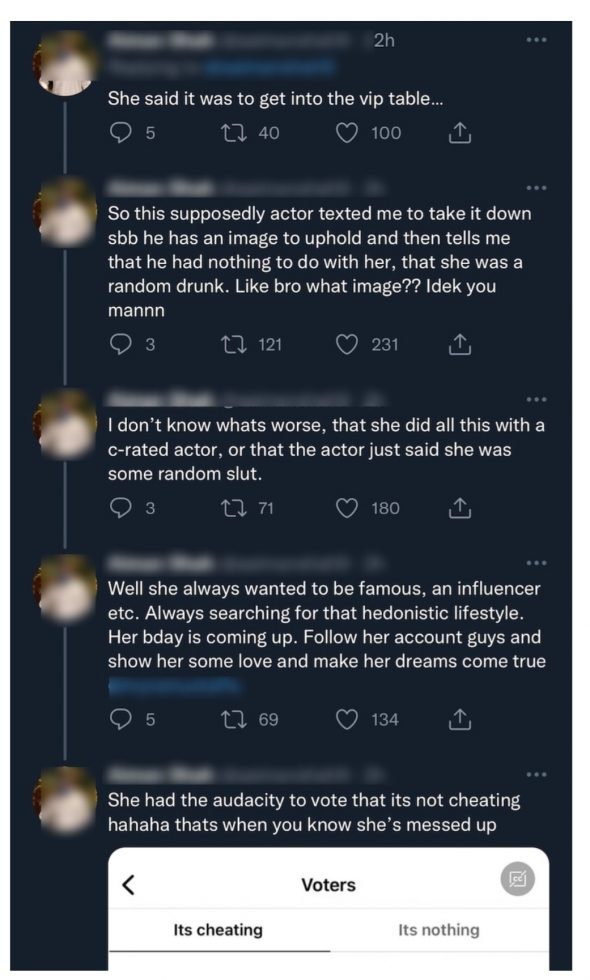This screenshot has width=590, height=980.
Task: Share the "hedonistic lifestyle" tweet
Action: pyautogui.click(x=459, y=719)
